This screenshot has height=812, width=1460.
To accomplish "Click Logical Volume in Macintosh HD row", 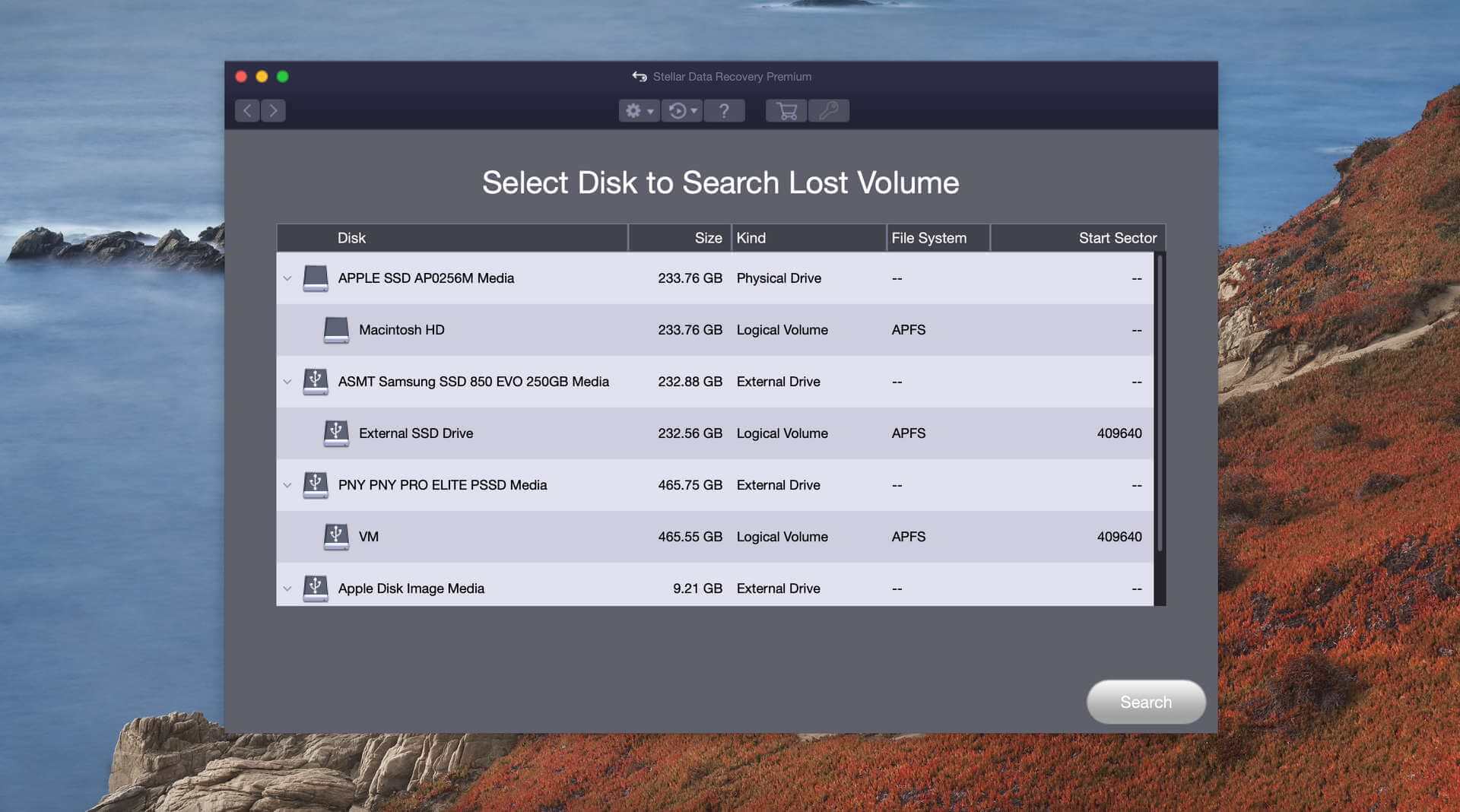I will [782, 330].
